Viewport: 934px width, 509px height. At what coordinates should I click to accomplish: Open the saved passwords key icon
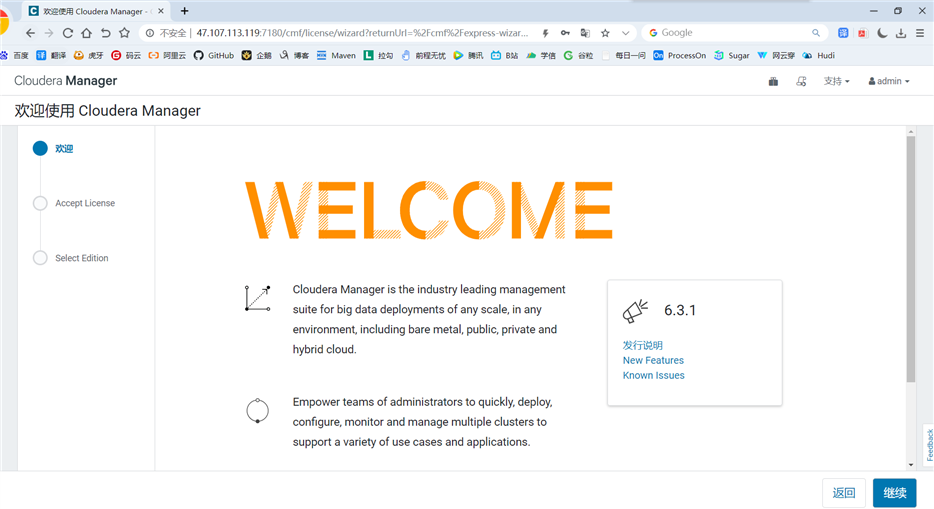click(x=565, y=33)
